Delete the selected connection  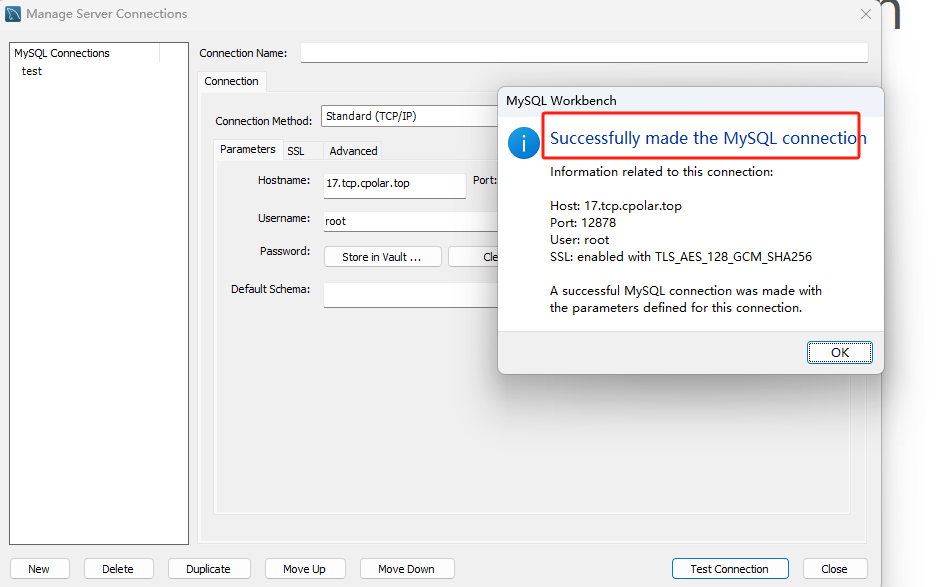coord(118,568)
